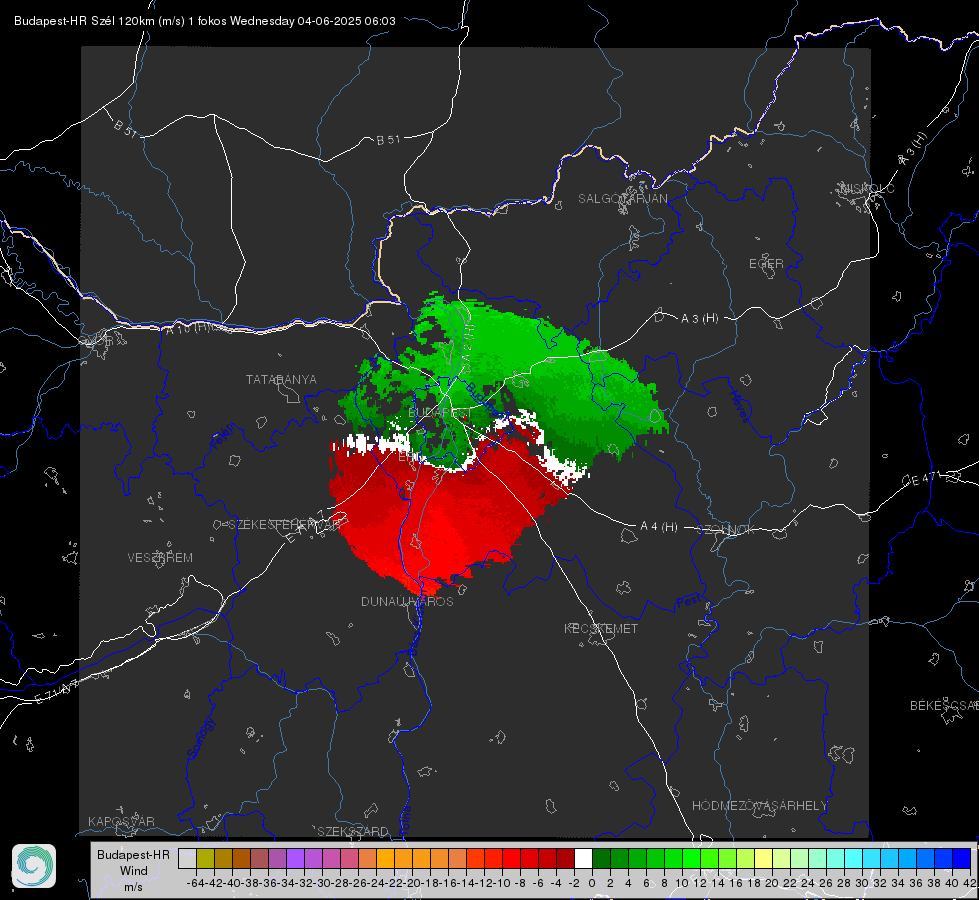The image size is (979, 900).
Task: Click the spiral weather service logo
Action: pyautogui.click(x=34, y=866)
